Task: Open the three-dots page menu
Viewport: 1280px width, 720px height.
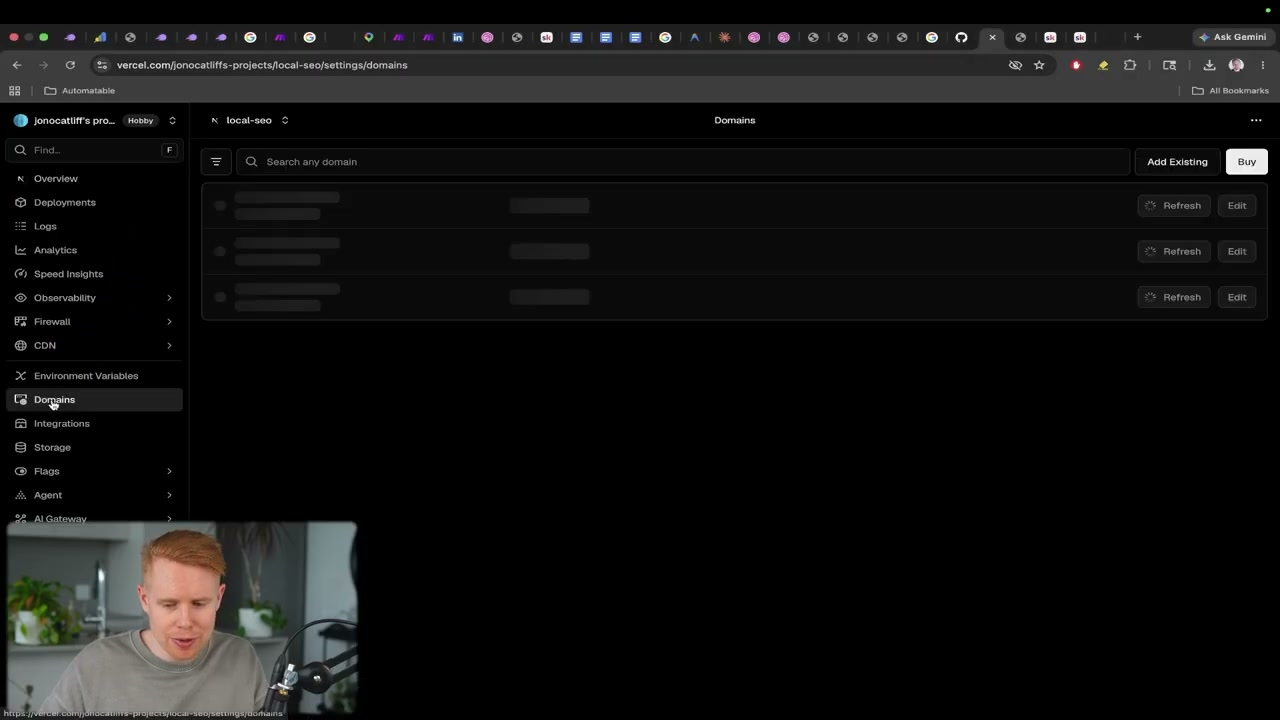Action: 1256,121
